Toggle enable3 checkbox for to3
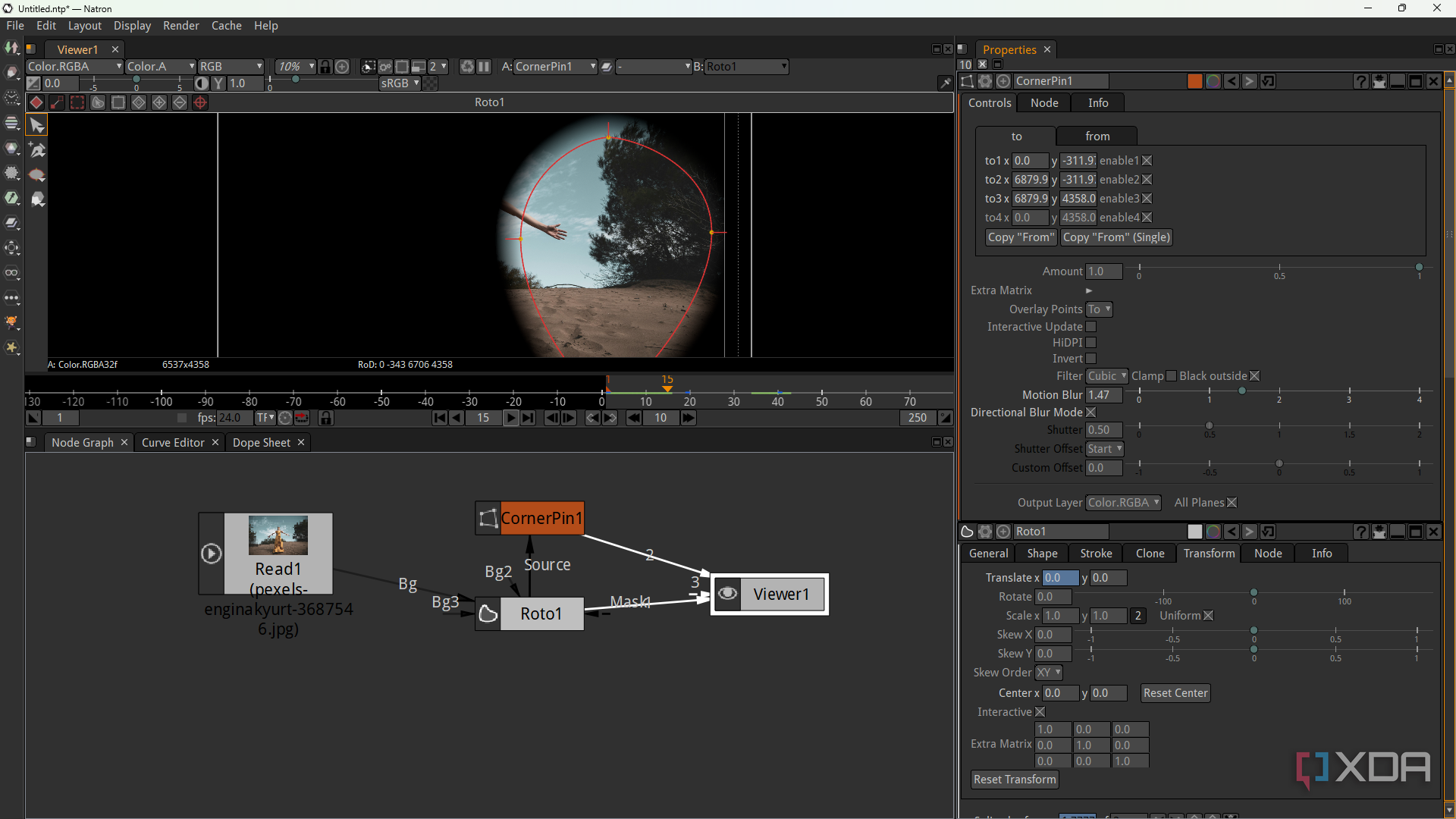Screen dimensions: 1456x819 (1147, 199)
